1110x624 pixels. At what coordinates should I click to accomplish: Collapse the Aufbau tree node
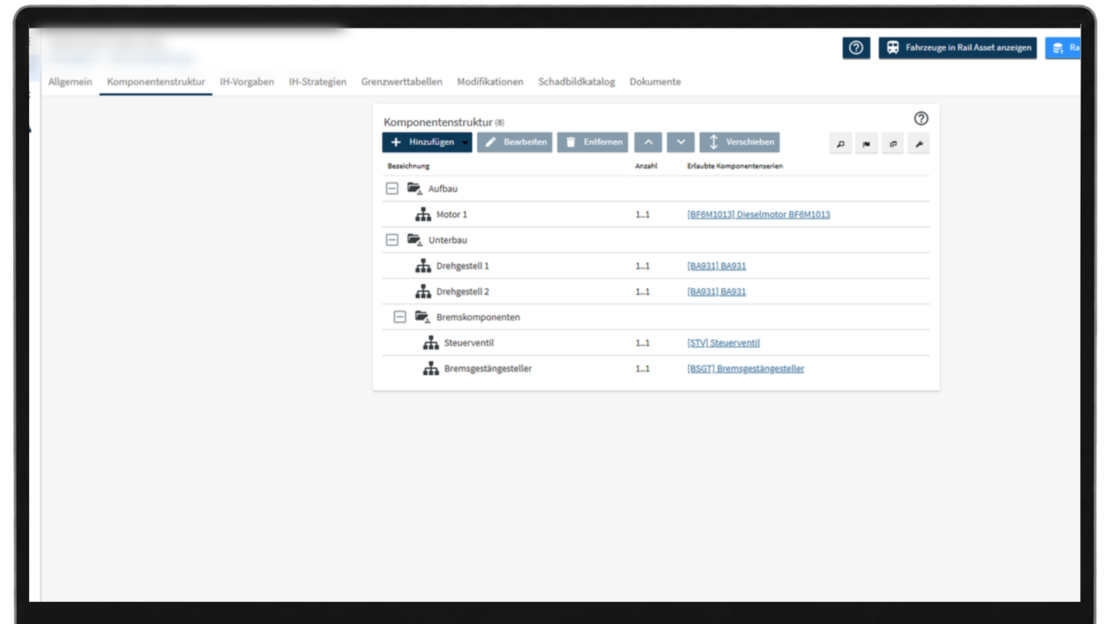point(392,188)
